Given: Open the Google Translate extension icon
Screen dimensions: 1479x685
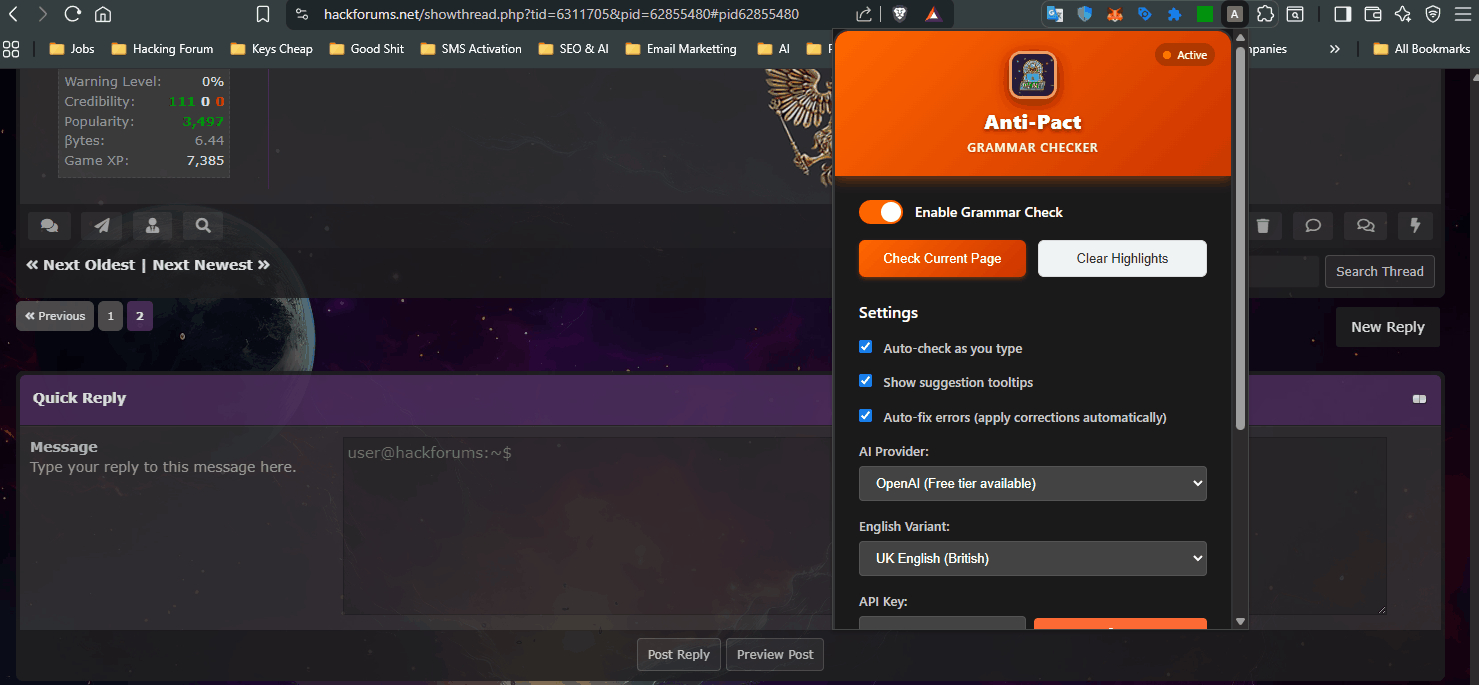Looking at the screenshot, I should tap(1054, 14).
